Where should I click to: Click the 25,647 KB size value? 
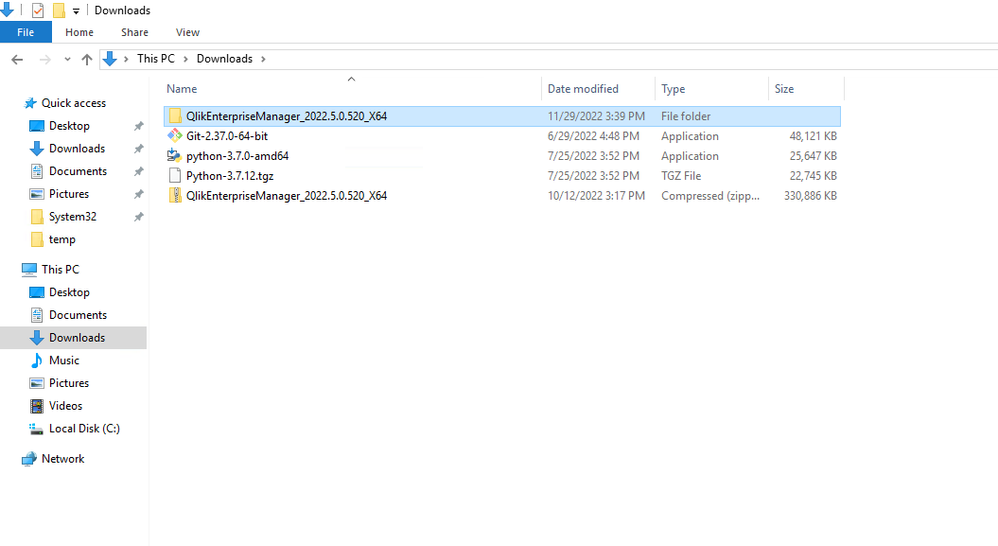pos(813,156)
